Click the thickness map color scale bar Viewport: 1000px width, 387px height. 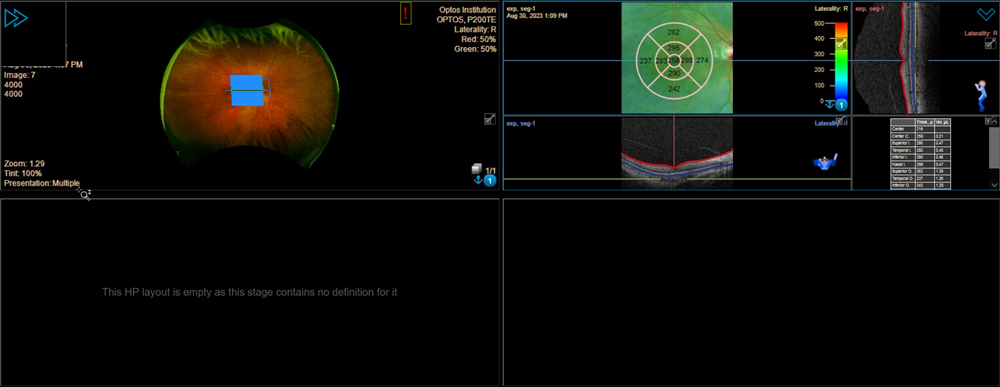(x=841, y=61)
